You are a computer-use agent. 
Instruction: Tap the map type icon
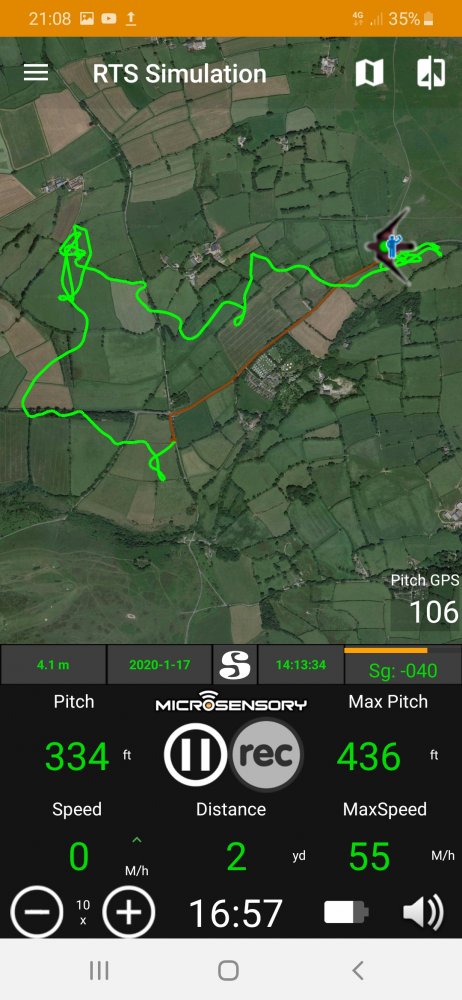(x=369, y=73)
